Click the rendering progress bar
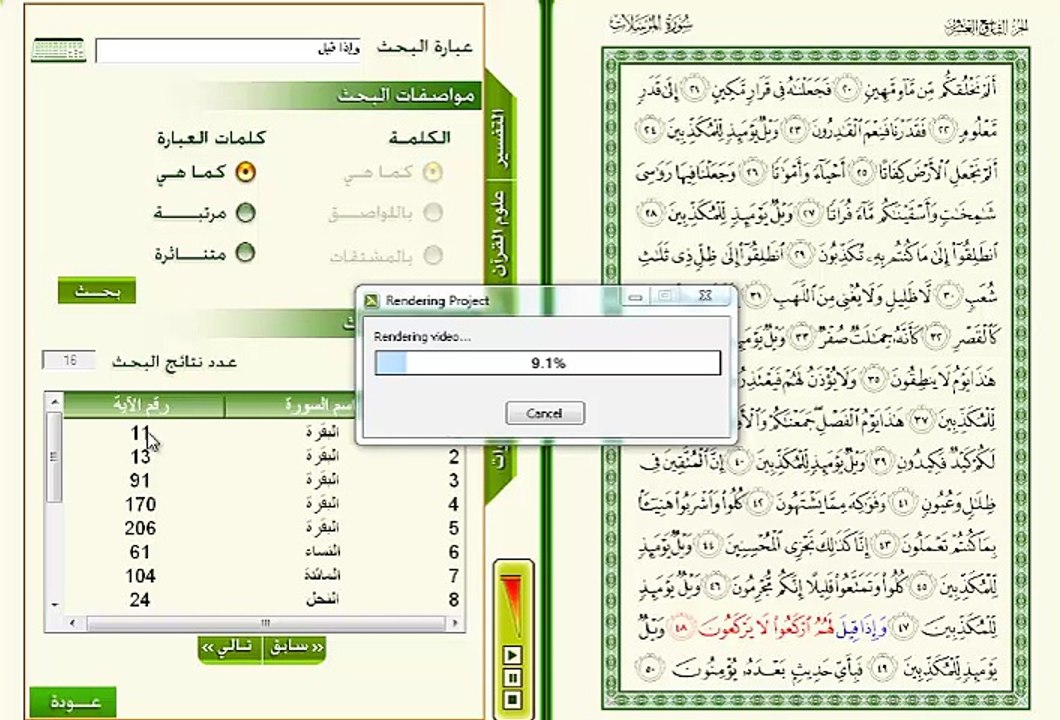This screenshot has height=720, width=1060. coord(548,363)
